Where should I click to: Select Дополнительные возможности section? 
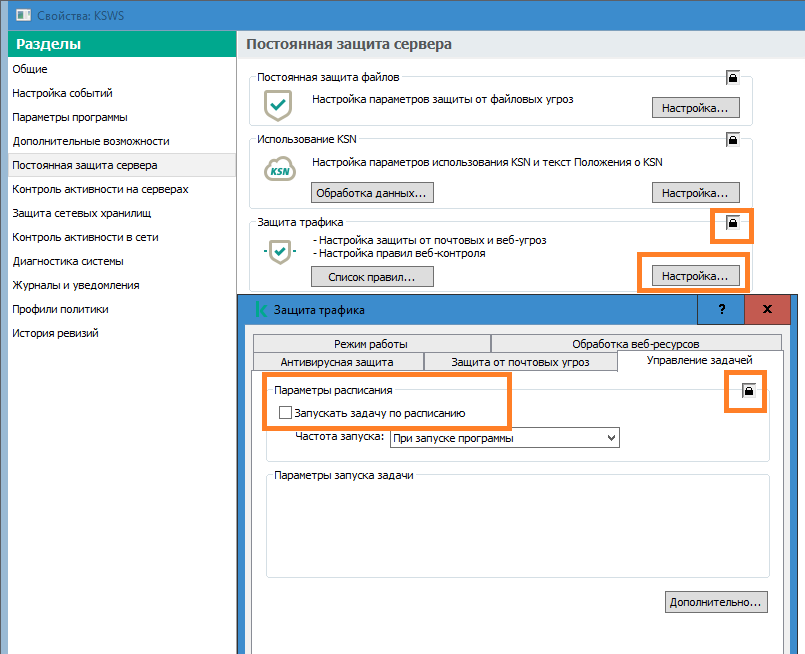click(122, 141)
